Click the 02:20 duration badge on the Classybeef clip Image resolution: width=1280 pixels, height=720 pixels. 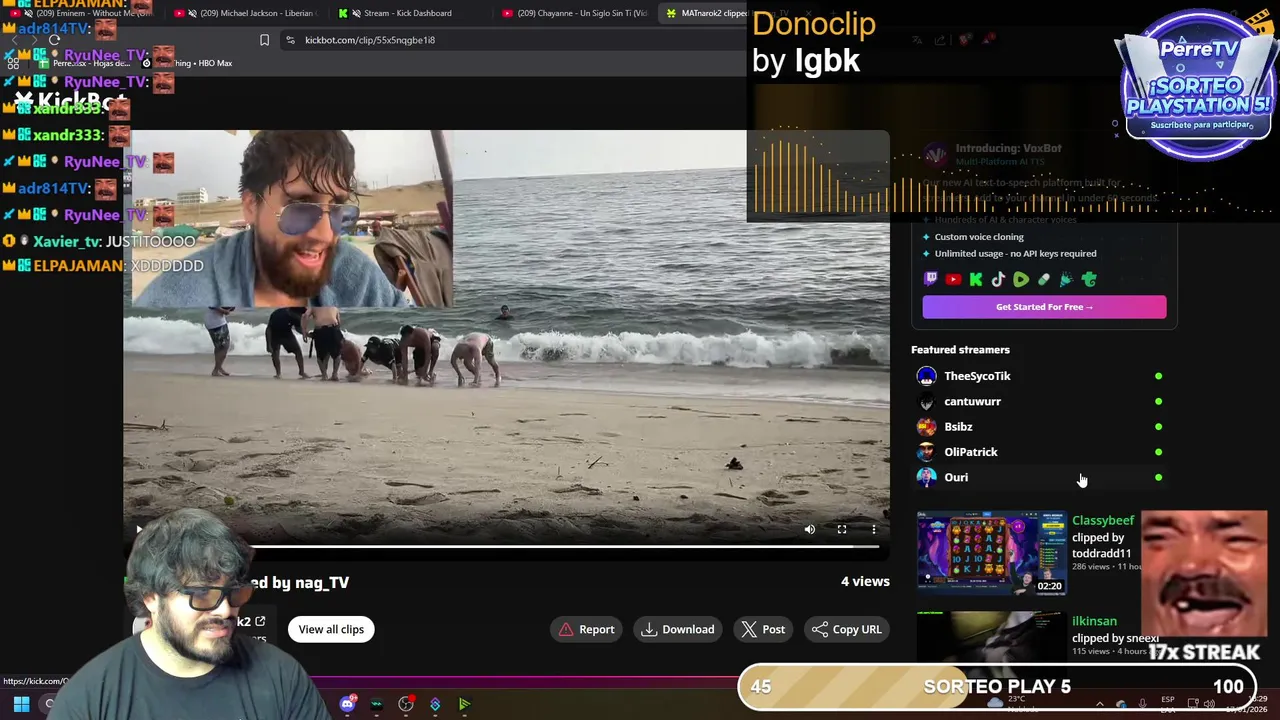pos(1049,586)
